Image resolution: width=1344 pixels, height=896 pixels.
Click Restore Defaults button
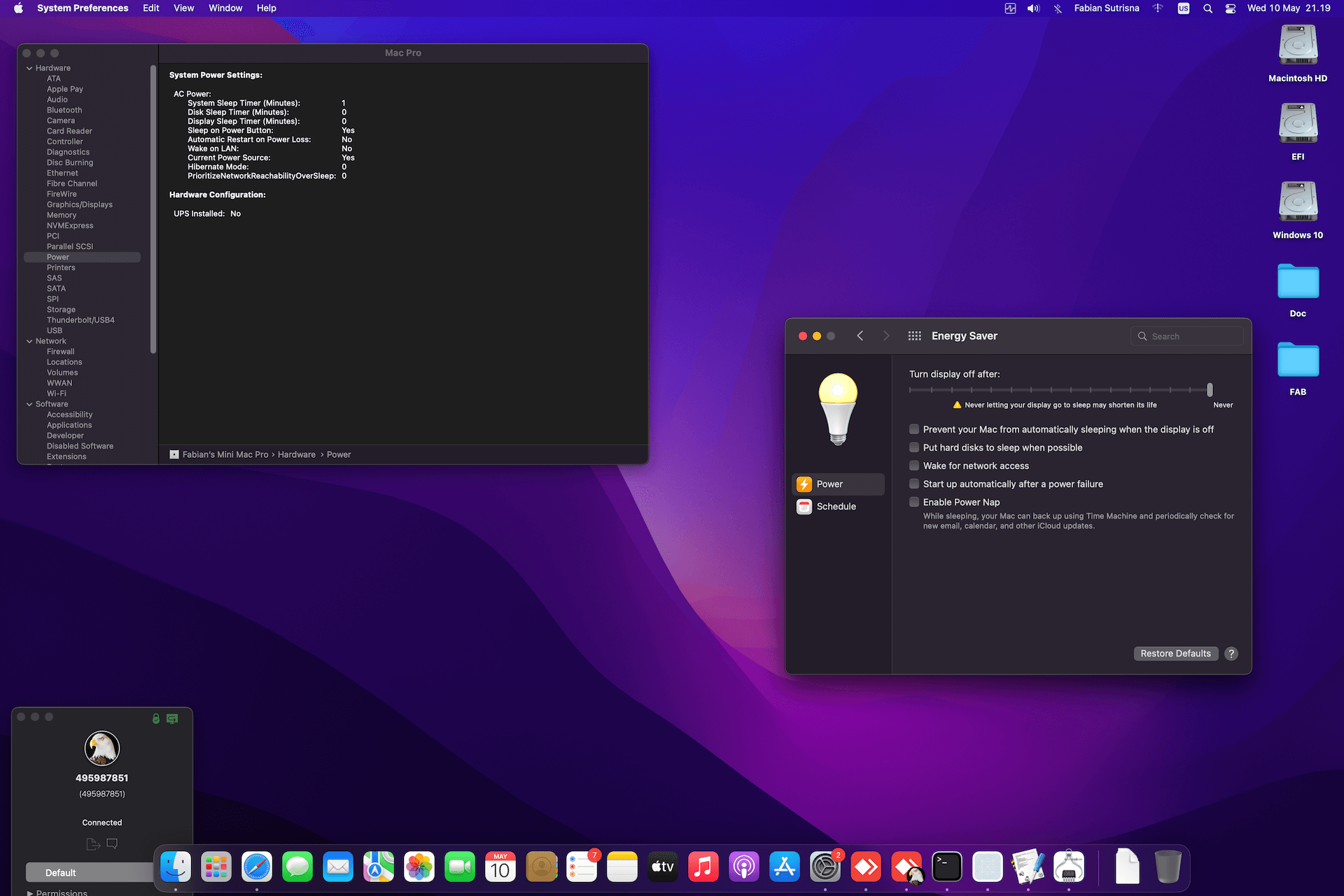pyautogui.click(x=1175, y=654)
